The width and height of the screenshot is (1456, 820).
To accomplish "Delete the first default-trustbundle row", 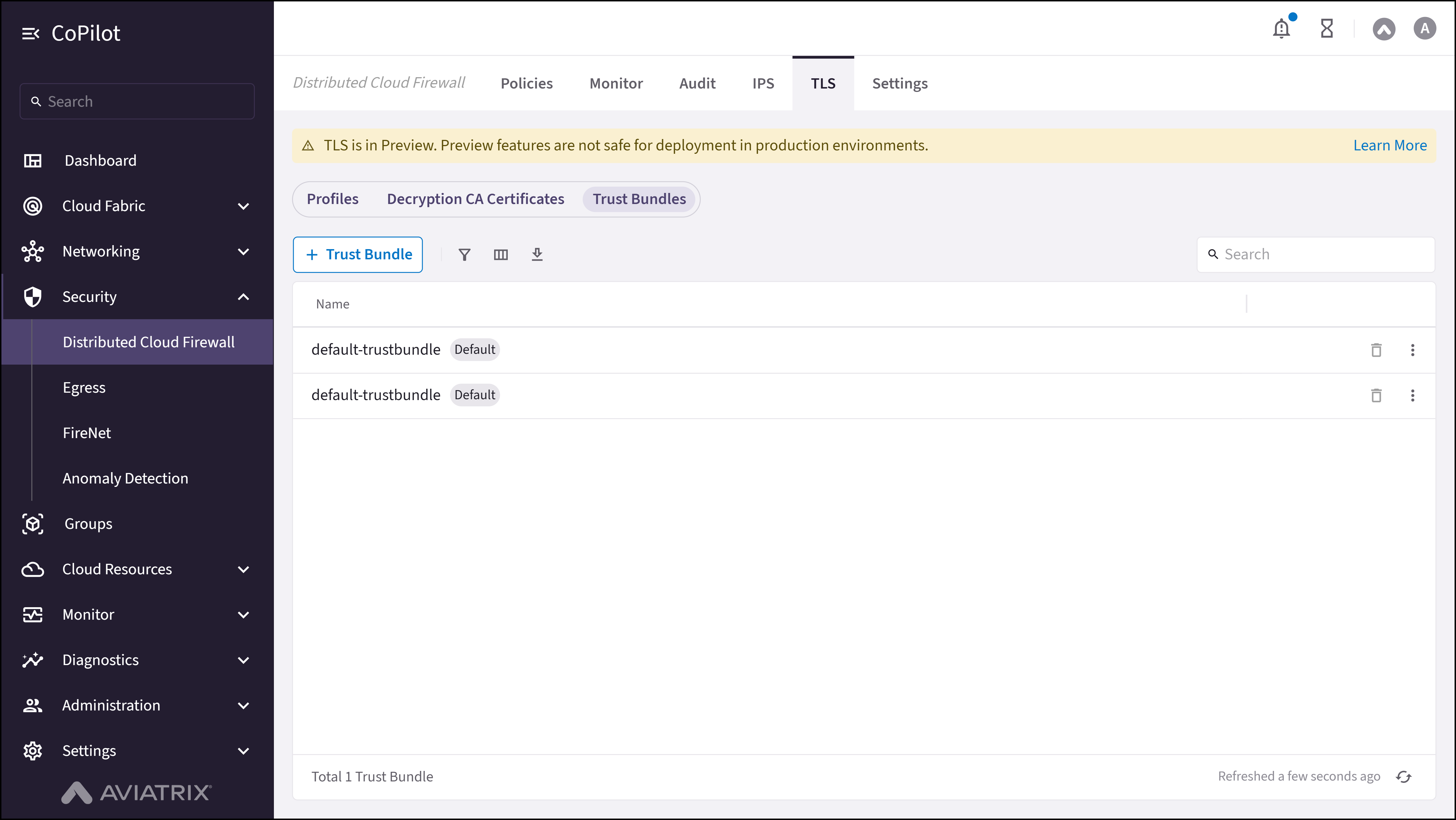I will pyautogui.click(x=1376, y=350).
